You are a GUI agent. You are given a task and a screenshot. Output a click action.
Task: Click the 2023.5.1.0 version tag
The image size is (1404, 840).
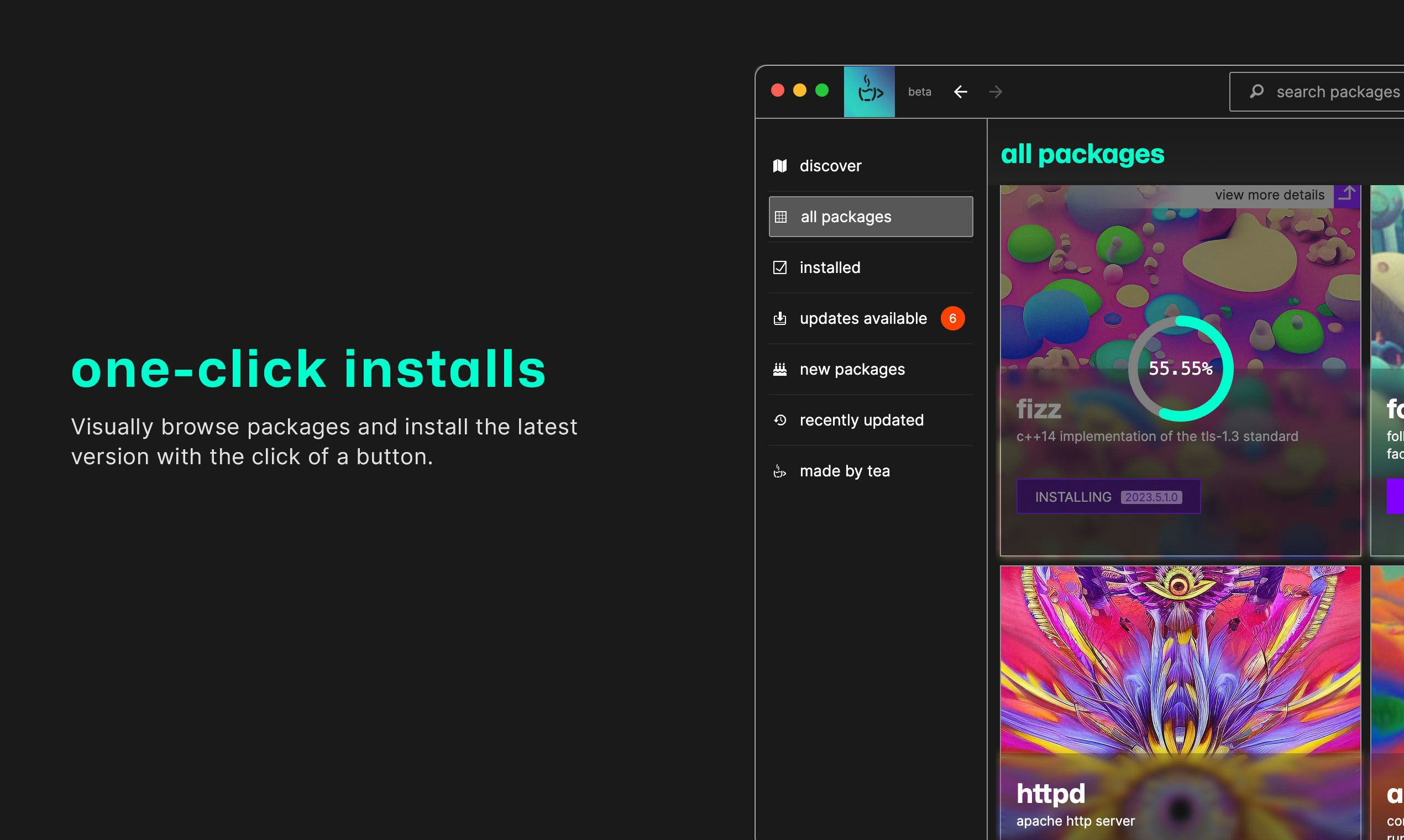coord(1151,497)
